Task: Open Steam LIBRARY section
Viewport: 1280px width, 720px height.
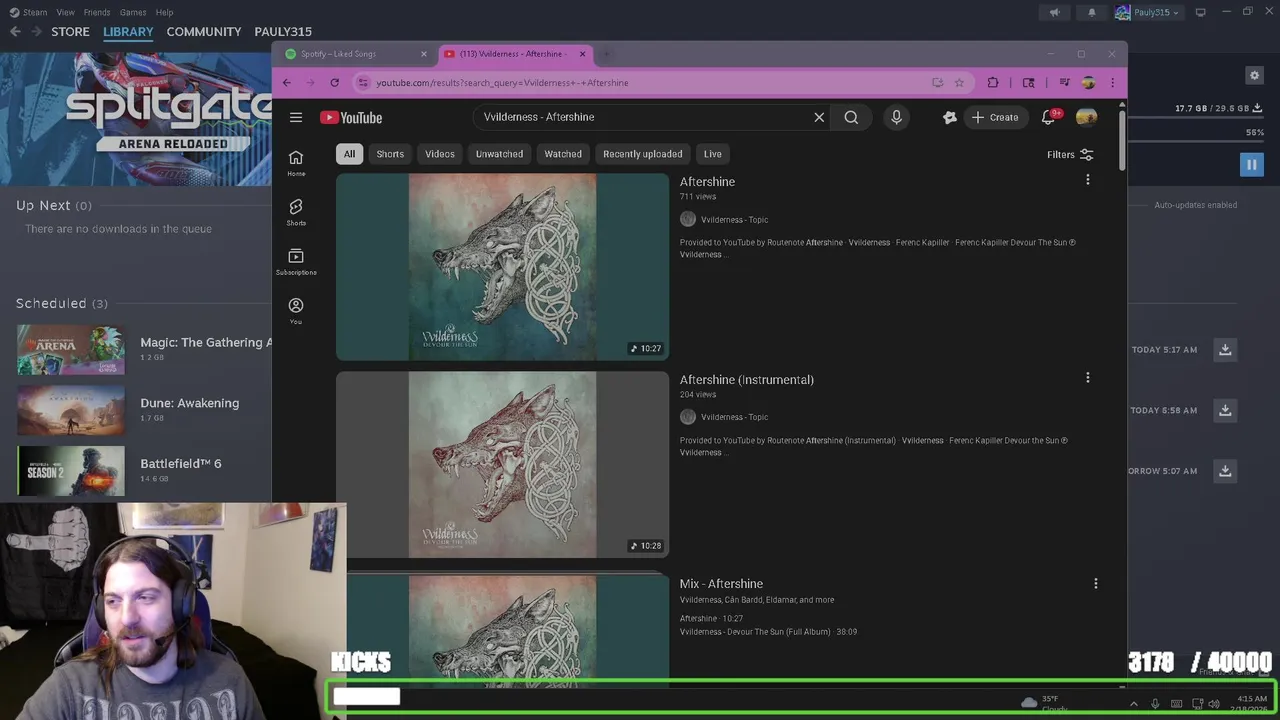Action: coord(128,31)
